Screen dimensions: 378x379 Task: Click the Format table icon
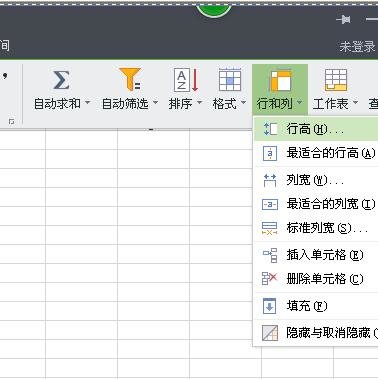click(x=230, y=80)
